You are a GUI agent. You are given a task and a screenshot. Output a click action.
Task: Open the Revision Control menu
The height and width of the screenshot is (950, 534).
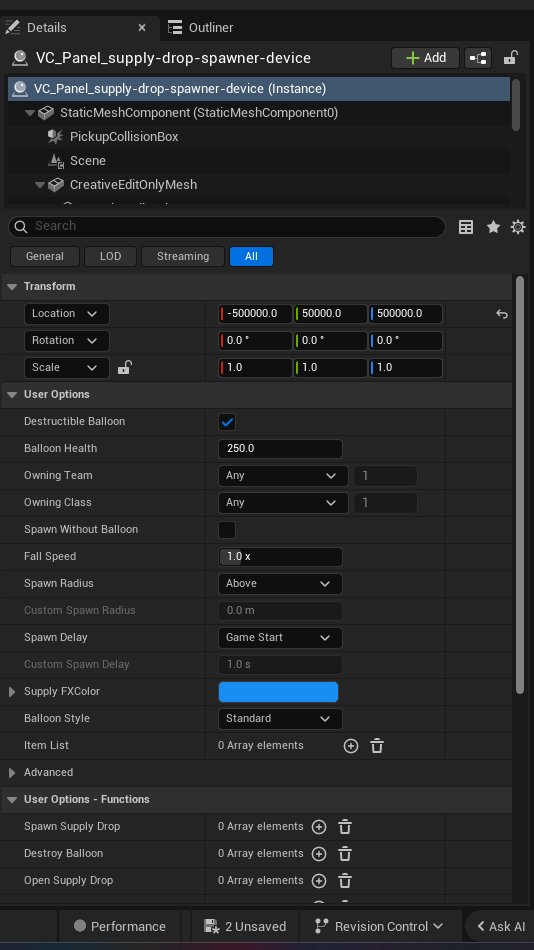click(379, 926)
